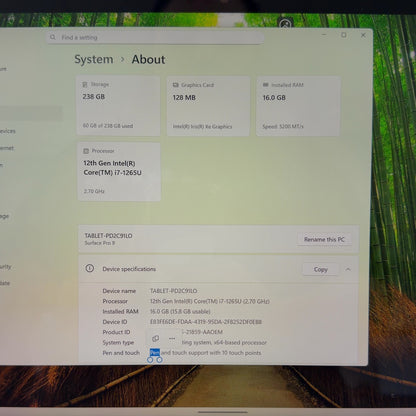416x416 pixels.
Task: Click the highlighted Pen text selection
Action: point(155,352)
